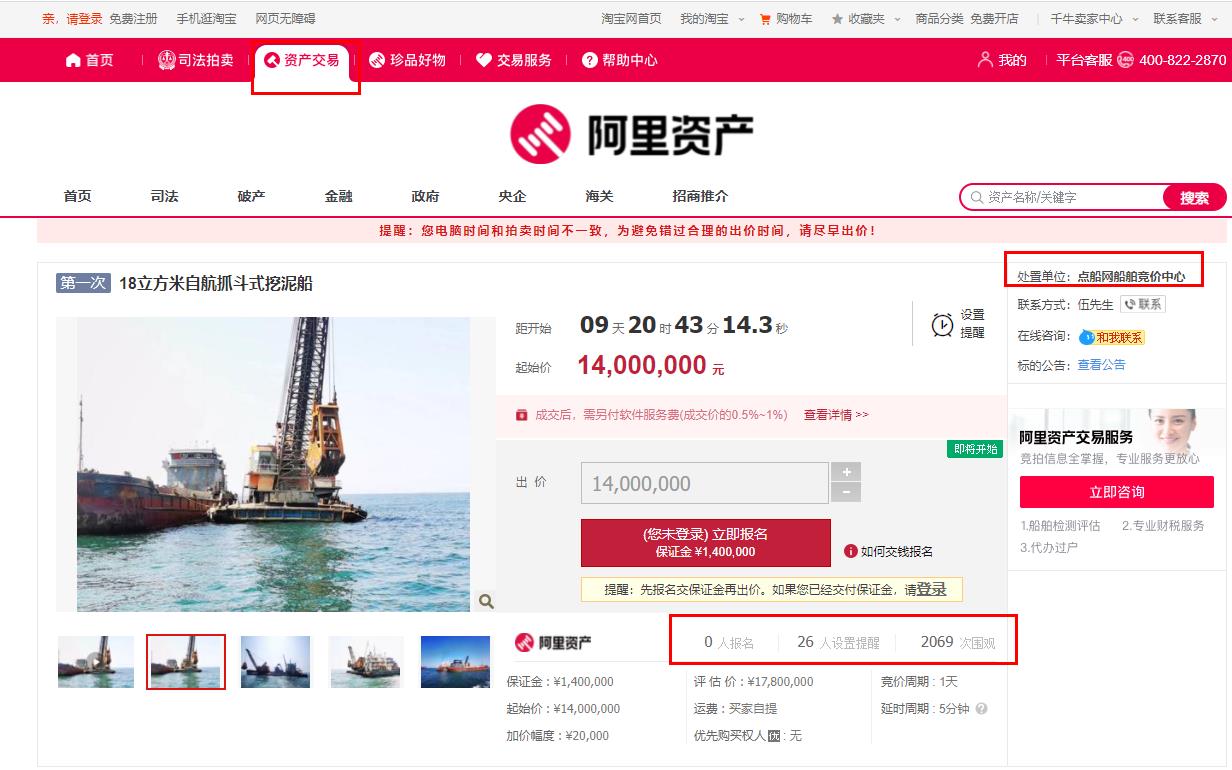This screenshot has height=770, width=1232.
Task: Open 手机逛淘宝 link
Action: pos(206,18)
